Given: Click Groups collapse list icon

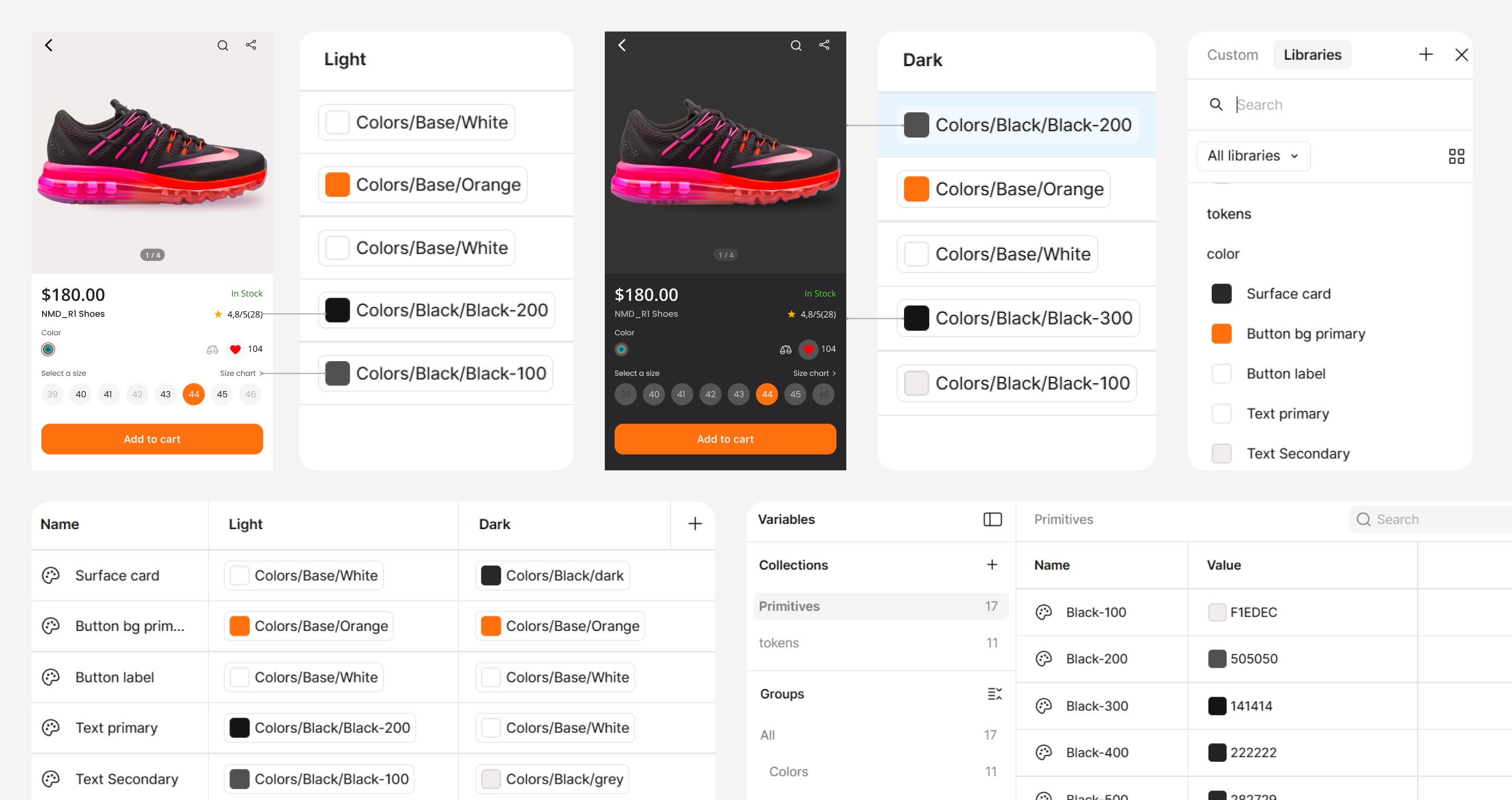Looking at the screenshot, I should tap(994, 694).
